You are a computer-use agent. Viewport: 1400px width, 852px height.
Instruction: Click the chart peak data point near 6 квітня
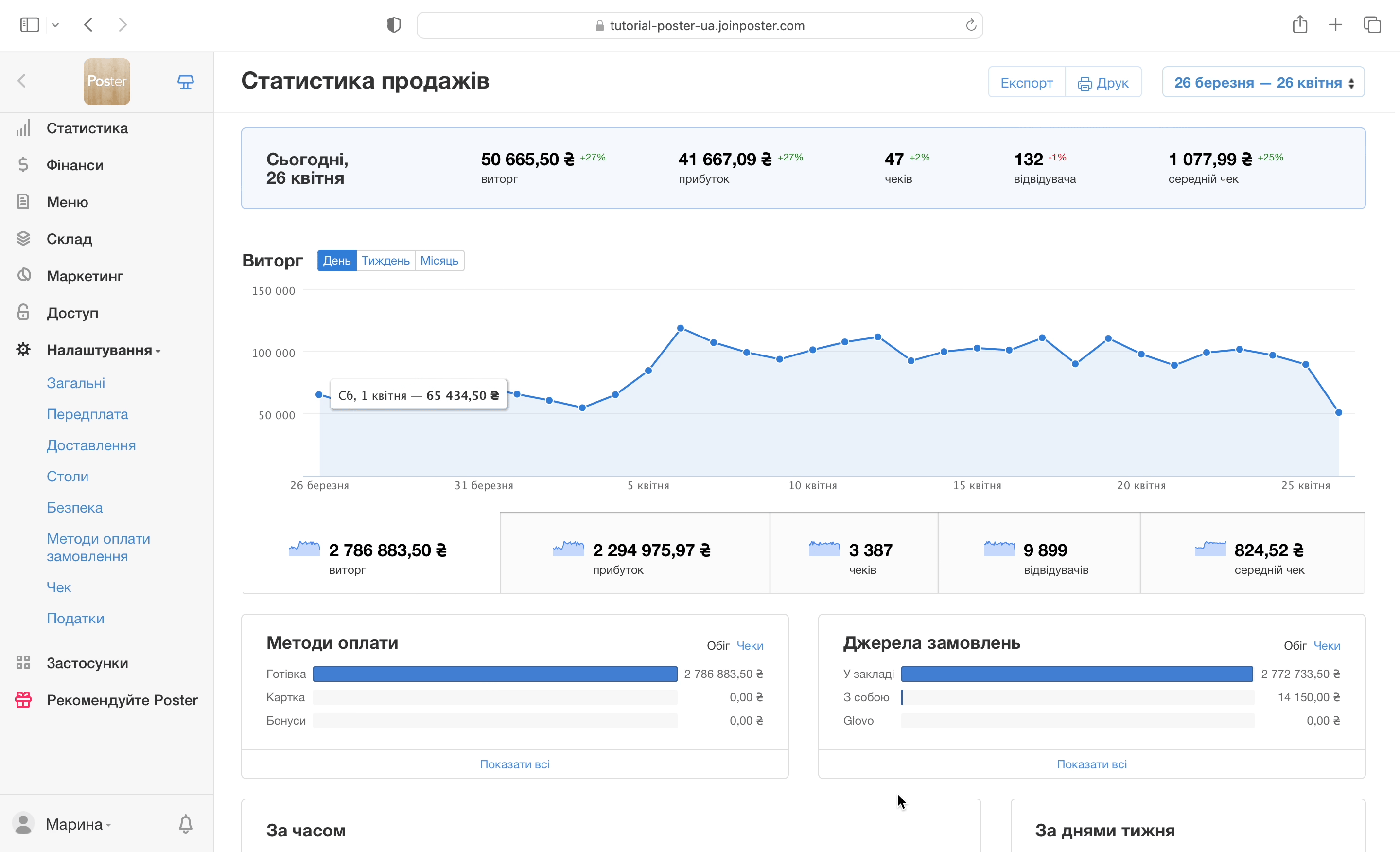tap(680, 329)
